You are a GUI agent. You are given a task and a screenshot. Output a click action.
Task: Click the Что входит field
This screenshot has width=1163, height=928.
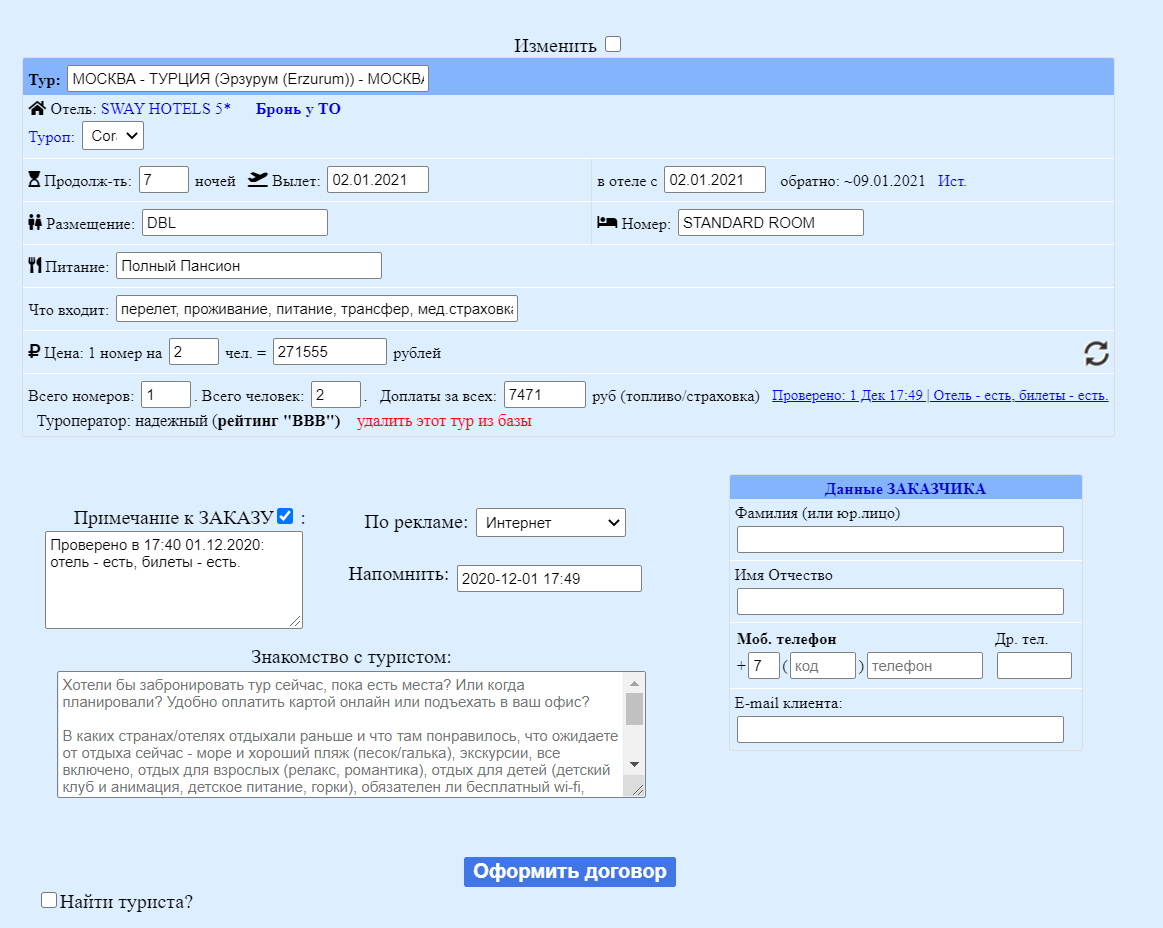[x=317, y=309]
